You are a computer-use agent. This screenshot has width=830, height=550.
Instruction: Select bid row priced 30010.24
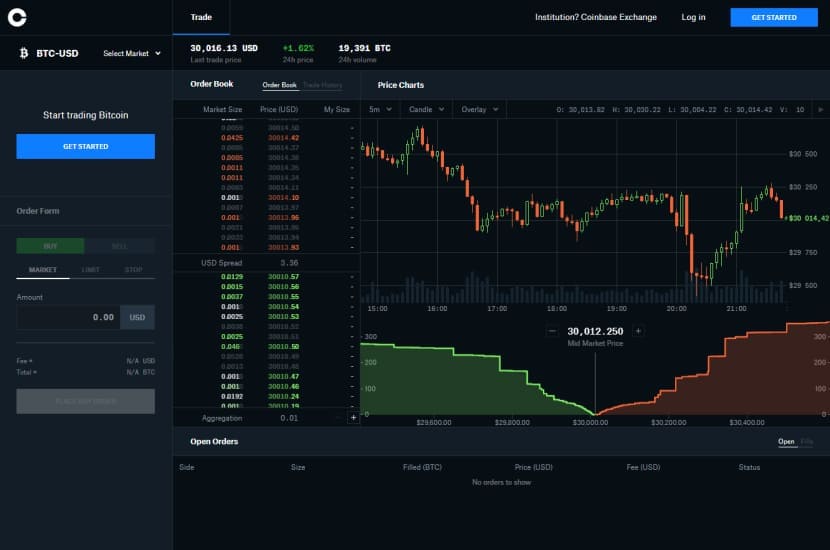pos(267,396)
